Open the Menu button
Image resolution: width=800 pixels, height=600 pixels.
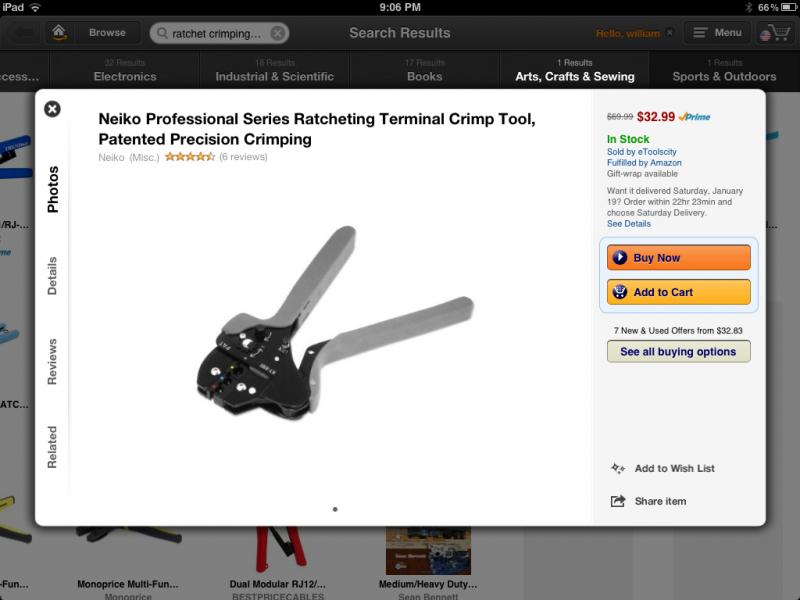pyautogui.click(x=717, y=33)
